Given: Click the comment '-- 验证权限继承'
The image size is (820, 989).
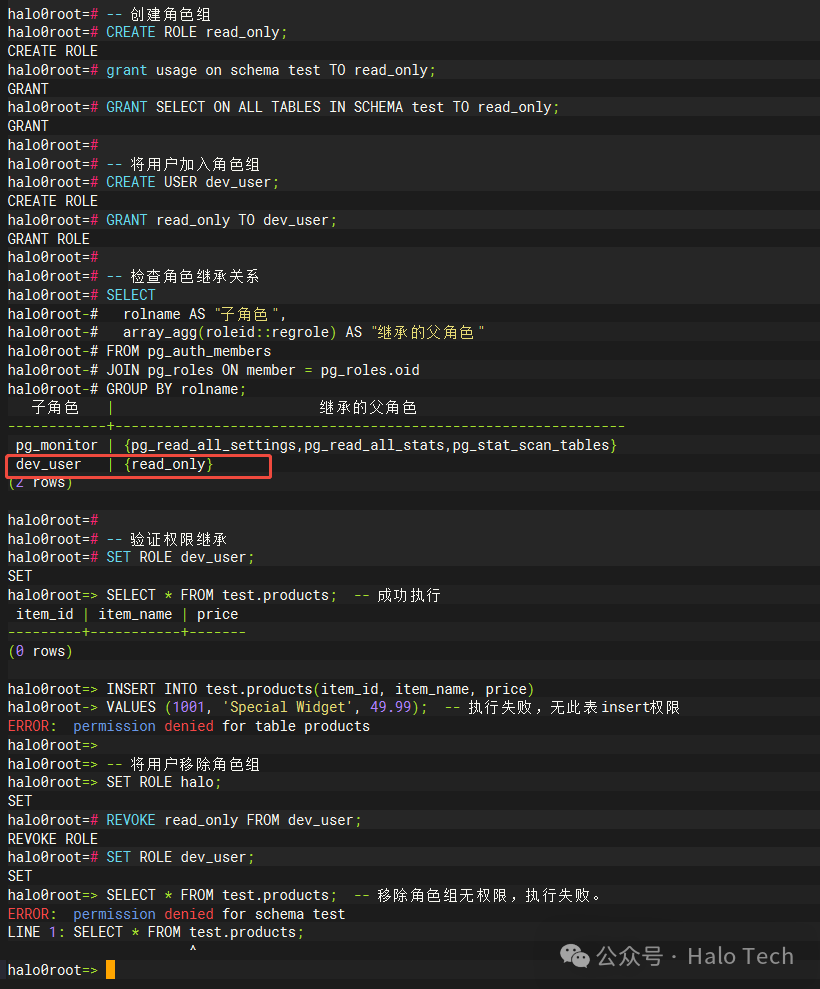Looking at the screenshot, I should click(x=167, y=539).
